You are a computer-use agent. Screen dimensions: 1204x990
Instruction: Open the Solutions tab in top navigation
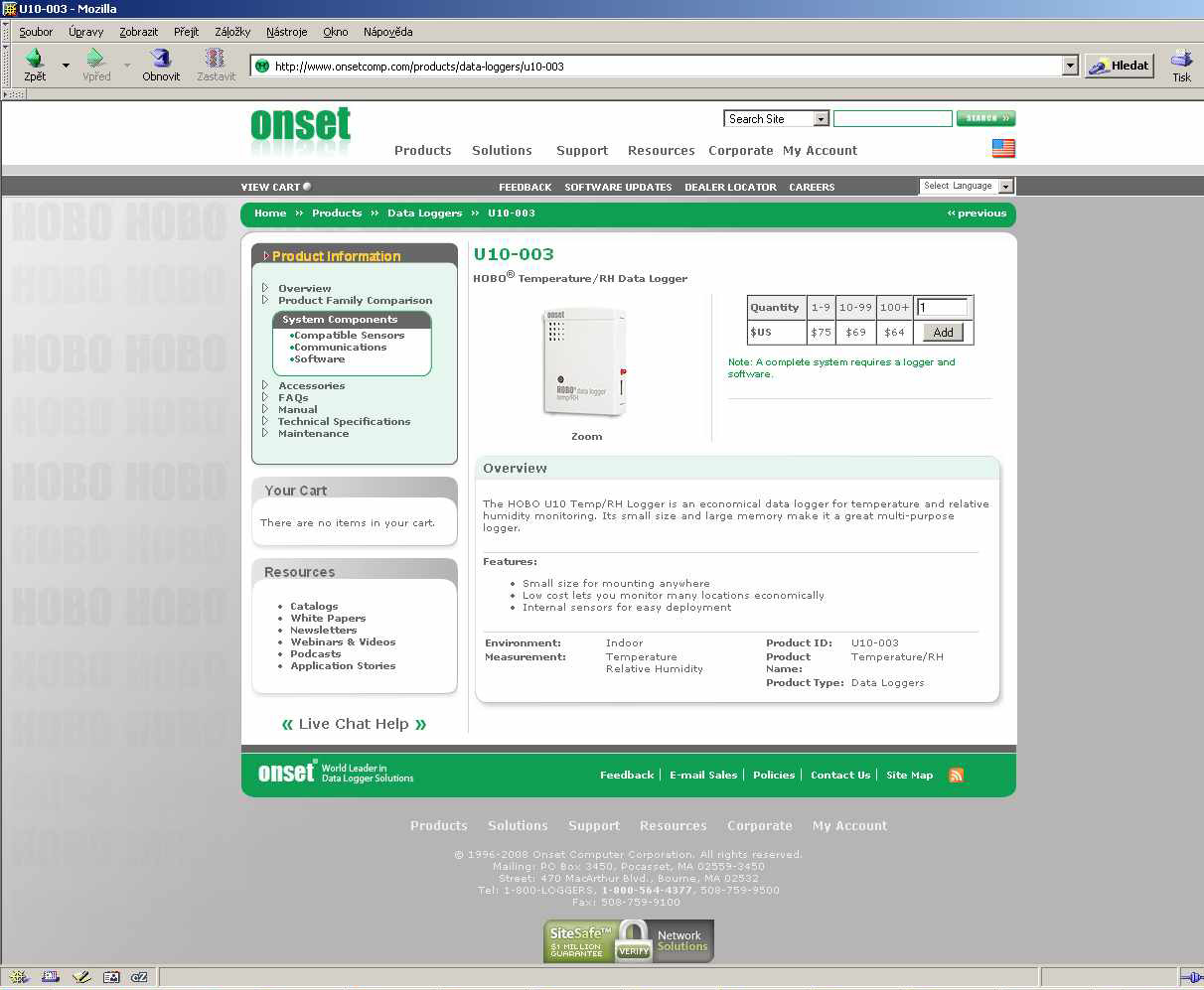502,151
